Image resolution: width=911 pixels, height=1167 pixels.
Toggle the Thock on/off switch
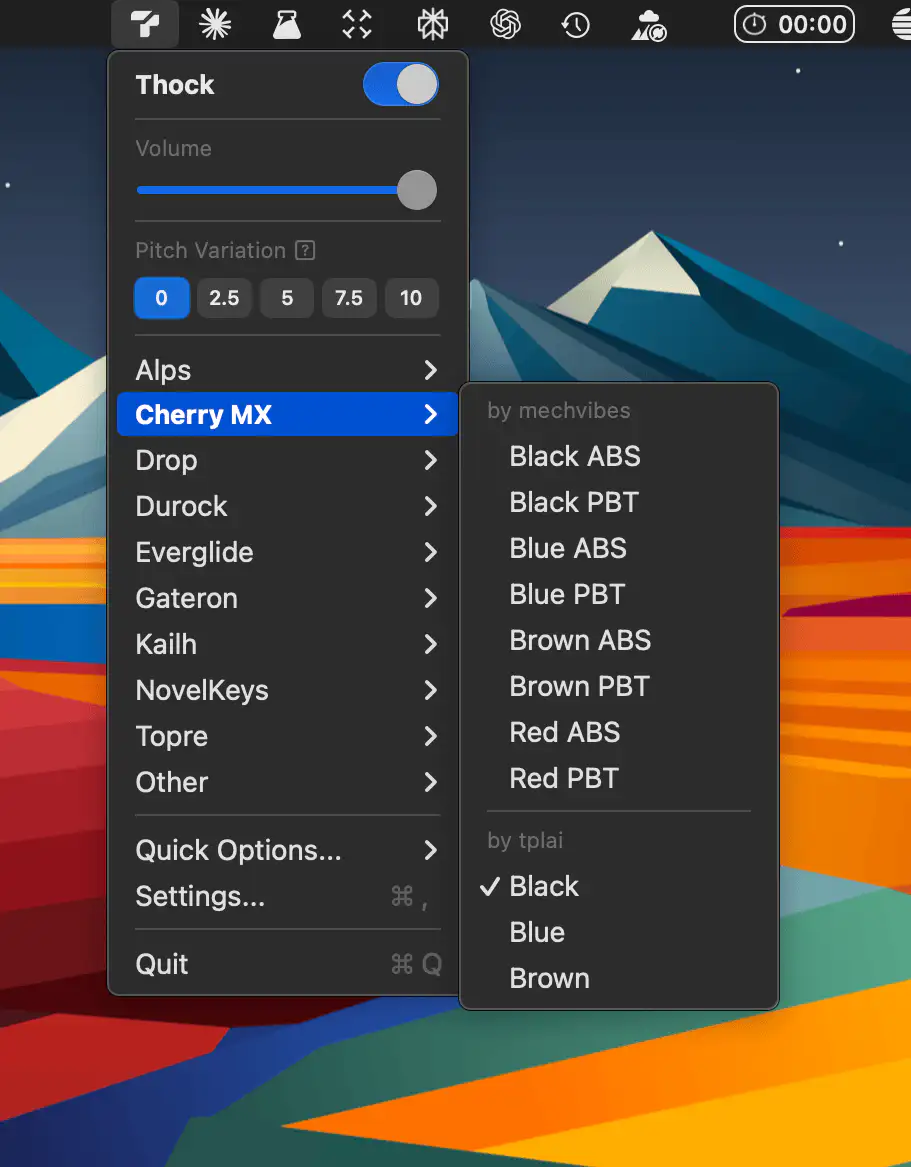[400, 85]
